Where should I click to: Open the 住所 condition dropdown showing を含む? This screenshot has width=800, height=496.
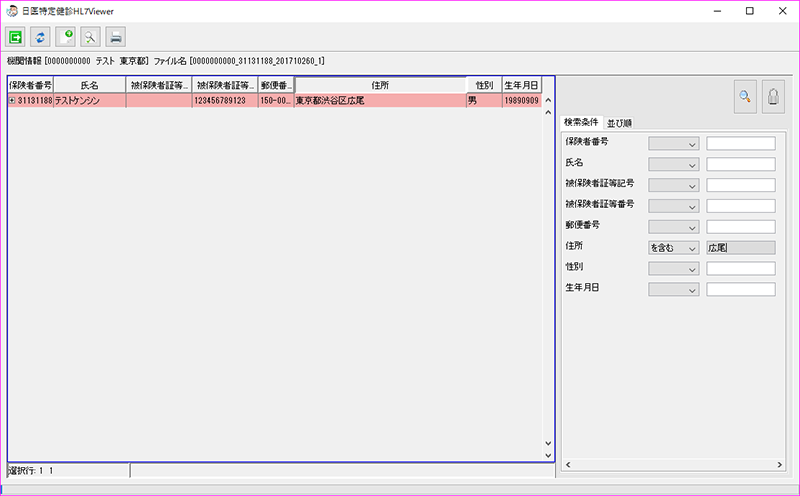[673, 248]
